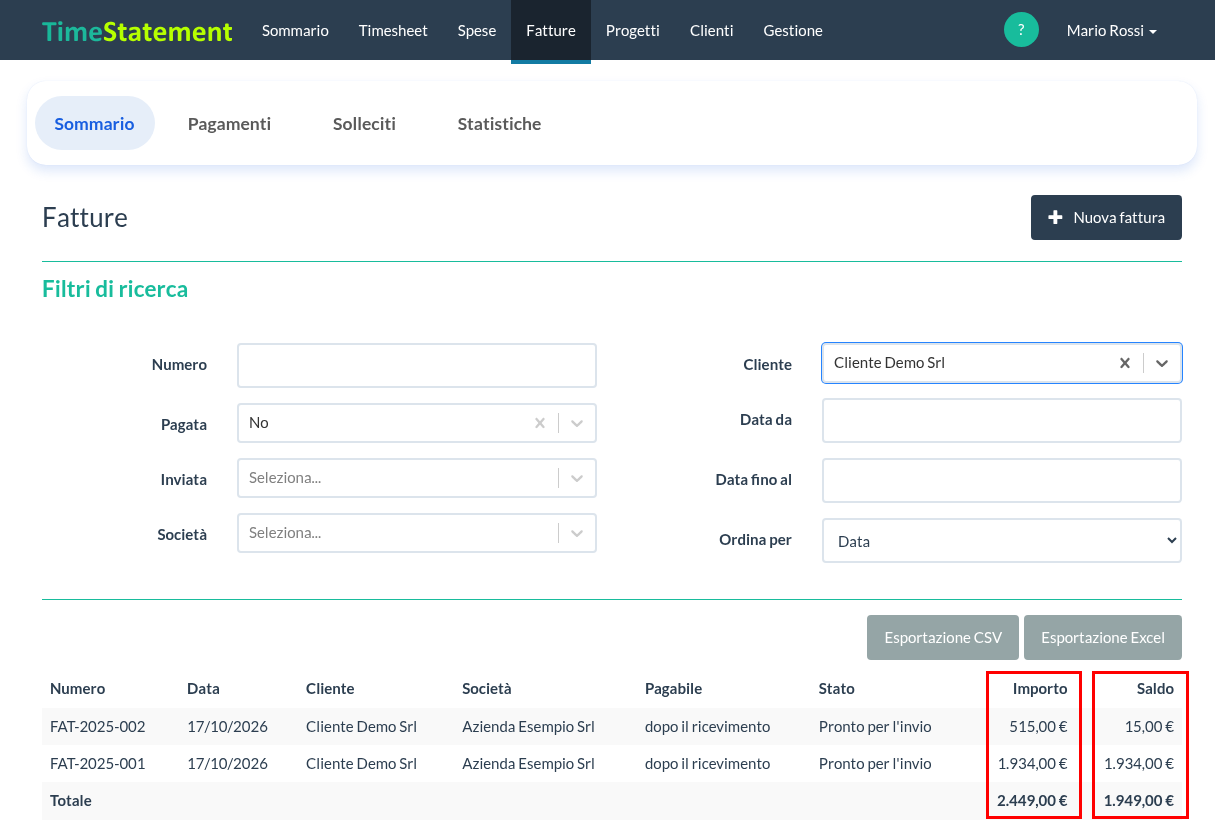Select the Sommario sub-tab
Viewport: 1215px width, 833px height.
click(95, 124)
